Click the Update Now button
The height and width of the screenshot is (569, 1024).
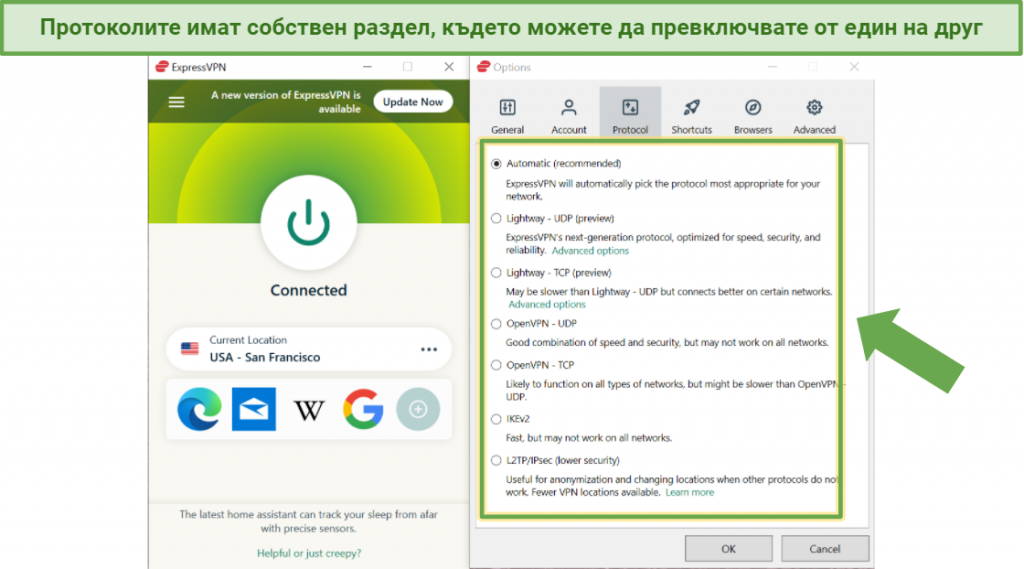point(413,102)
